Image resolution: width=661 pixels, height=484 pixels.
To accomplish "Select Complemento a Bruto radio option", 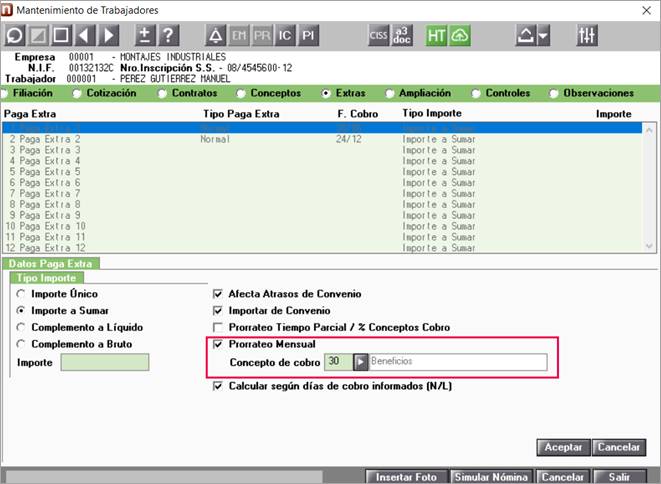I will click(x=74, y=344).
